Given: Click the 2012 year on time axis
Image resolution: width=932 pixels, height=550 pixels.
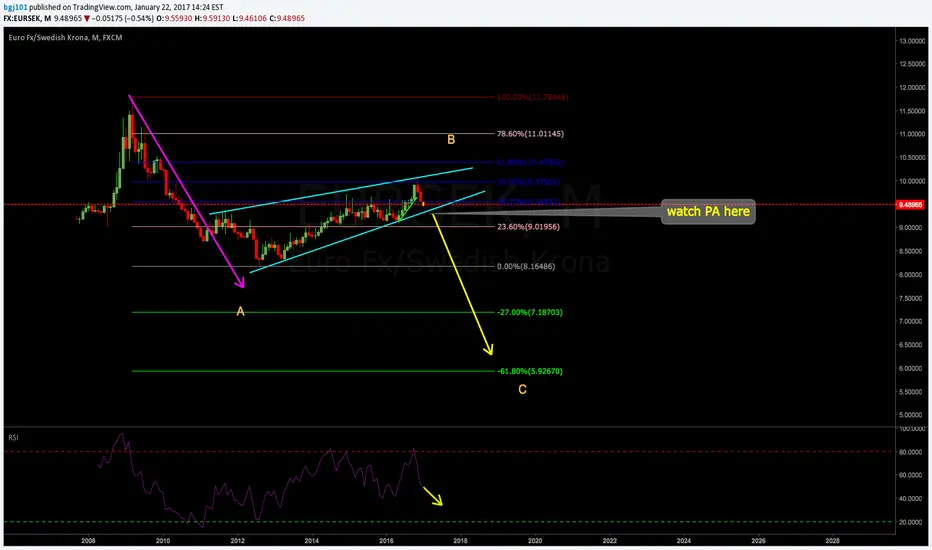Looking at the screenshot, I should click(237, 540).
